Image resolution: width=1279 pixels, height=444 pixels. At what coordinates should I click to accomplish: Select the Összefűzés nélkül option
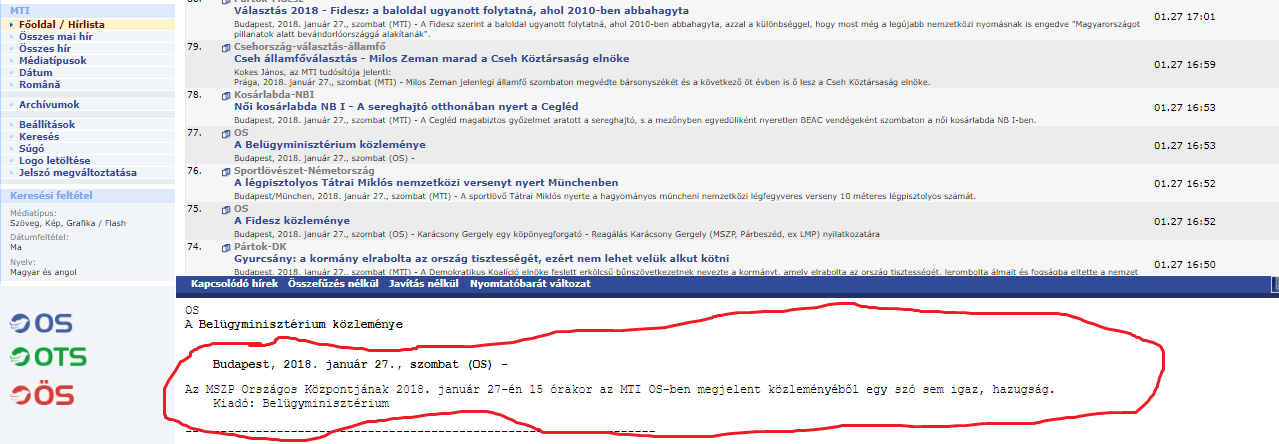(x=334, y=284)
